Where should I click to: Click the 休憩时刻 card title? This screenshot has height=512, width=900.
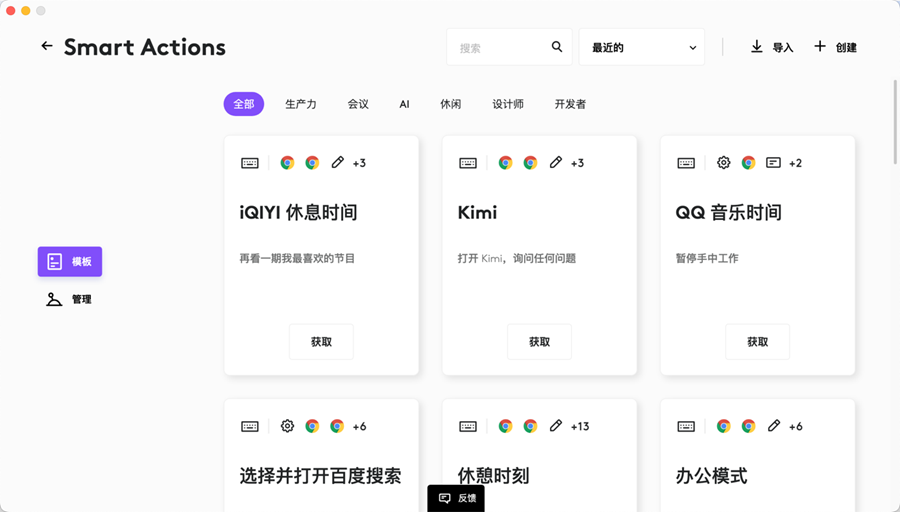click(x=493, y=476)
